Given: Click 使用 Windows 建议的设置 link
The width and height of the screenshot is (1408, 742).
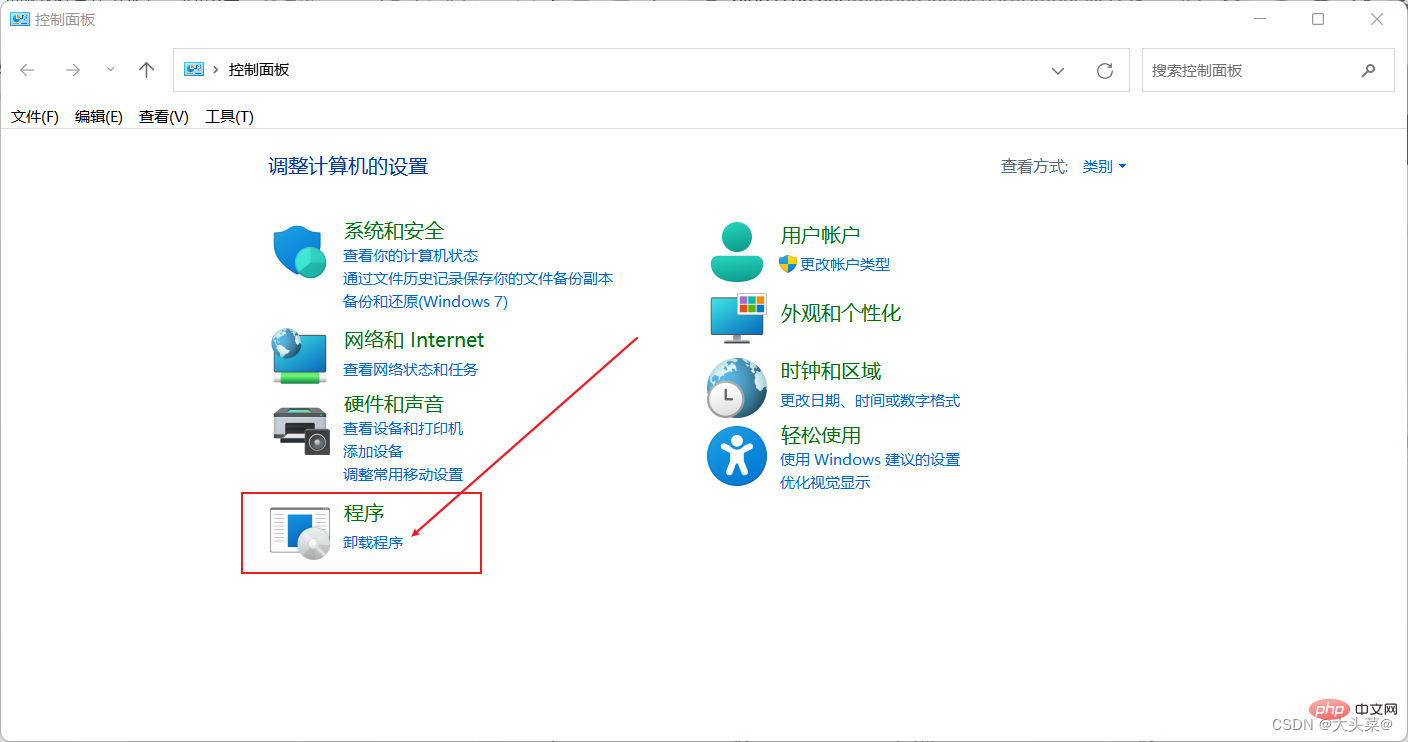Looking at the screenshot, I should click(870, 460).
